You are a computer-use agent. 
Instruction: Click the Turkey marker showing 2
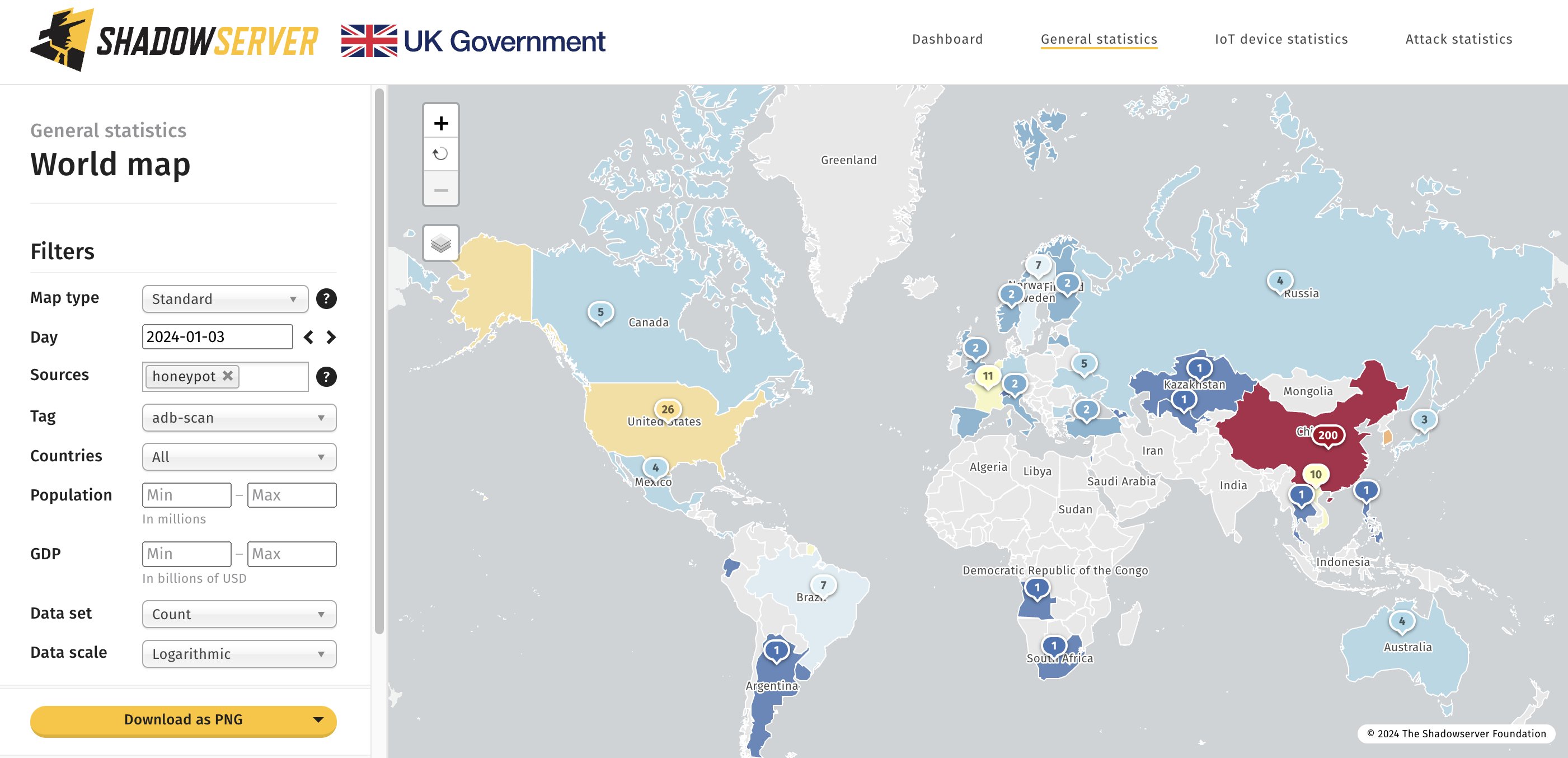pyautogui.click(x=1086, y=410)
